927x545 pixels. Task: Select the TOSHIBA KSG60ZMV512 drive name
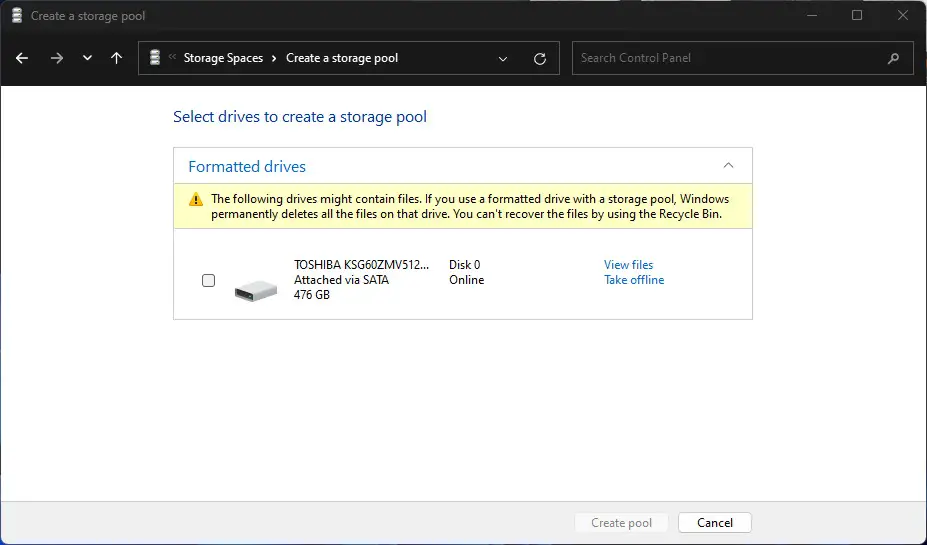tap(361, 264)
